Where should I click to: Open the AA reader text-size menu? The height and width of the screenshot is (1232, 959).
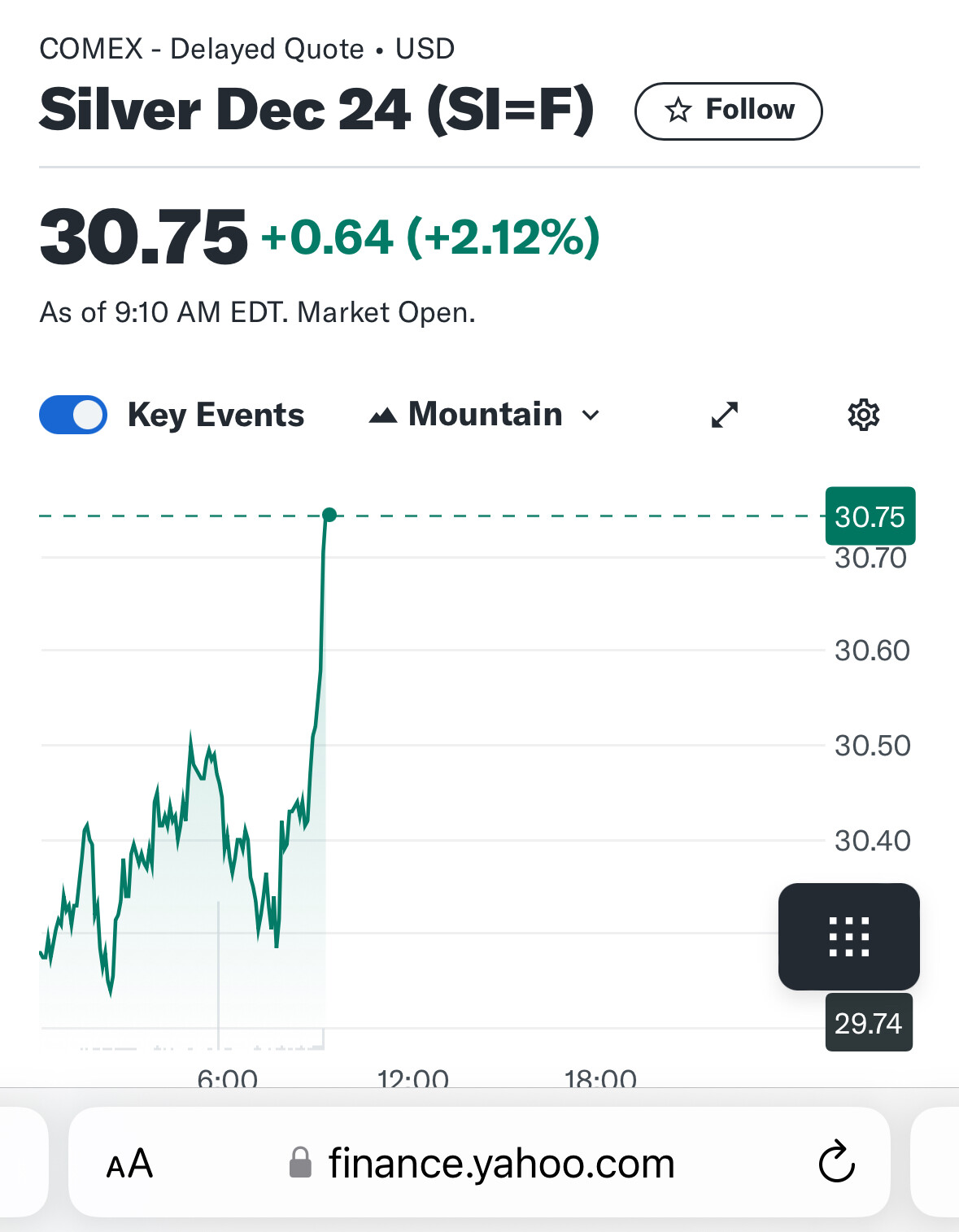[129, 1164]
